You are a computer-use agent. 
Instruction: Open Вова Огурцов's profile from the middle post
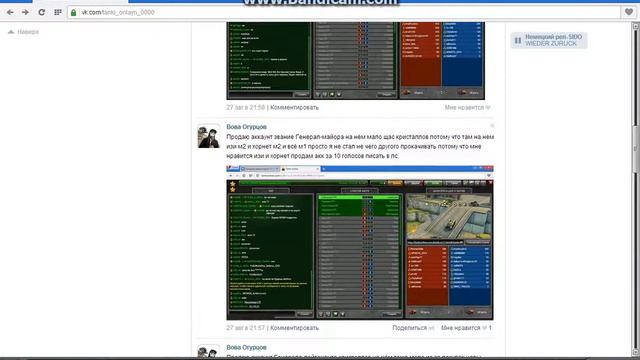(x=247, y=127)
